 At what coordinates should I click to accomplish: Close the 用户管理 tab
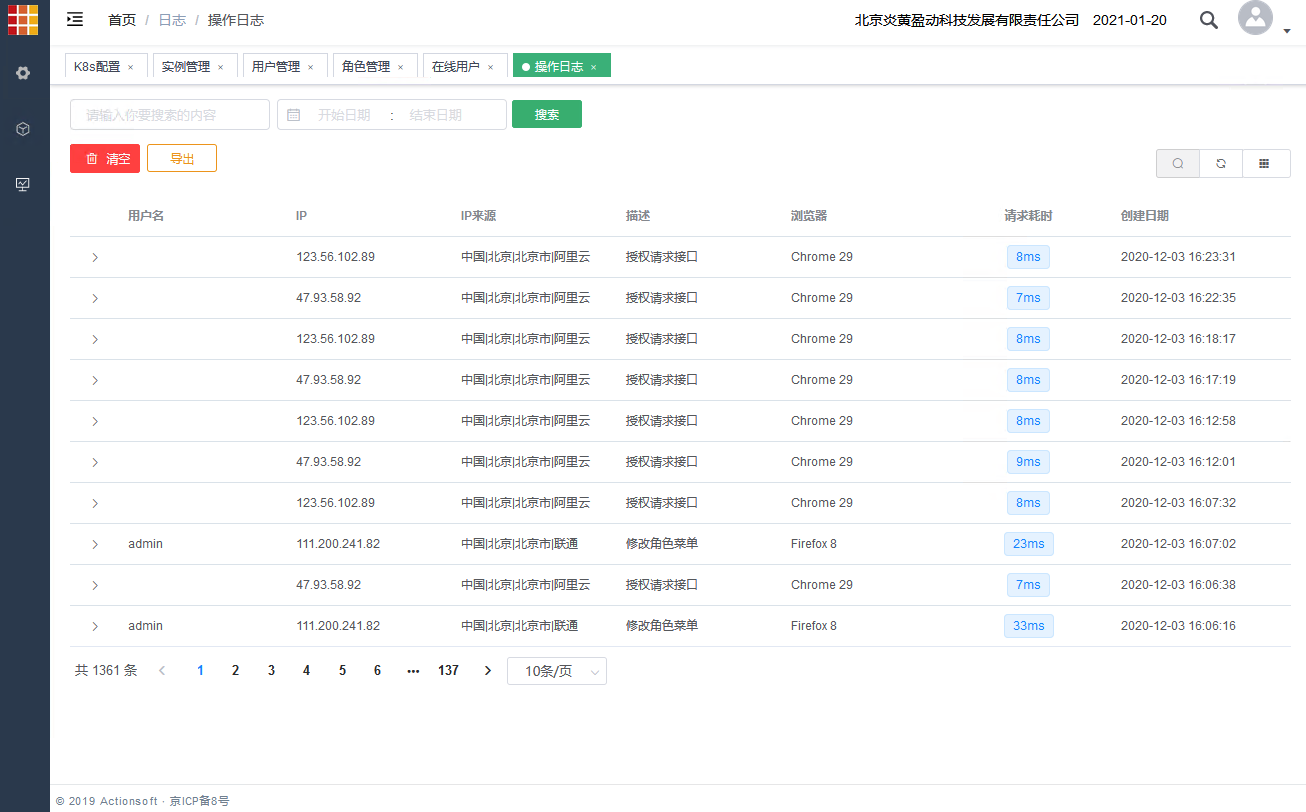click(310, 67)
